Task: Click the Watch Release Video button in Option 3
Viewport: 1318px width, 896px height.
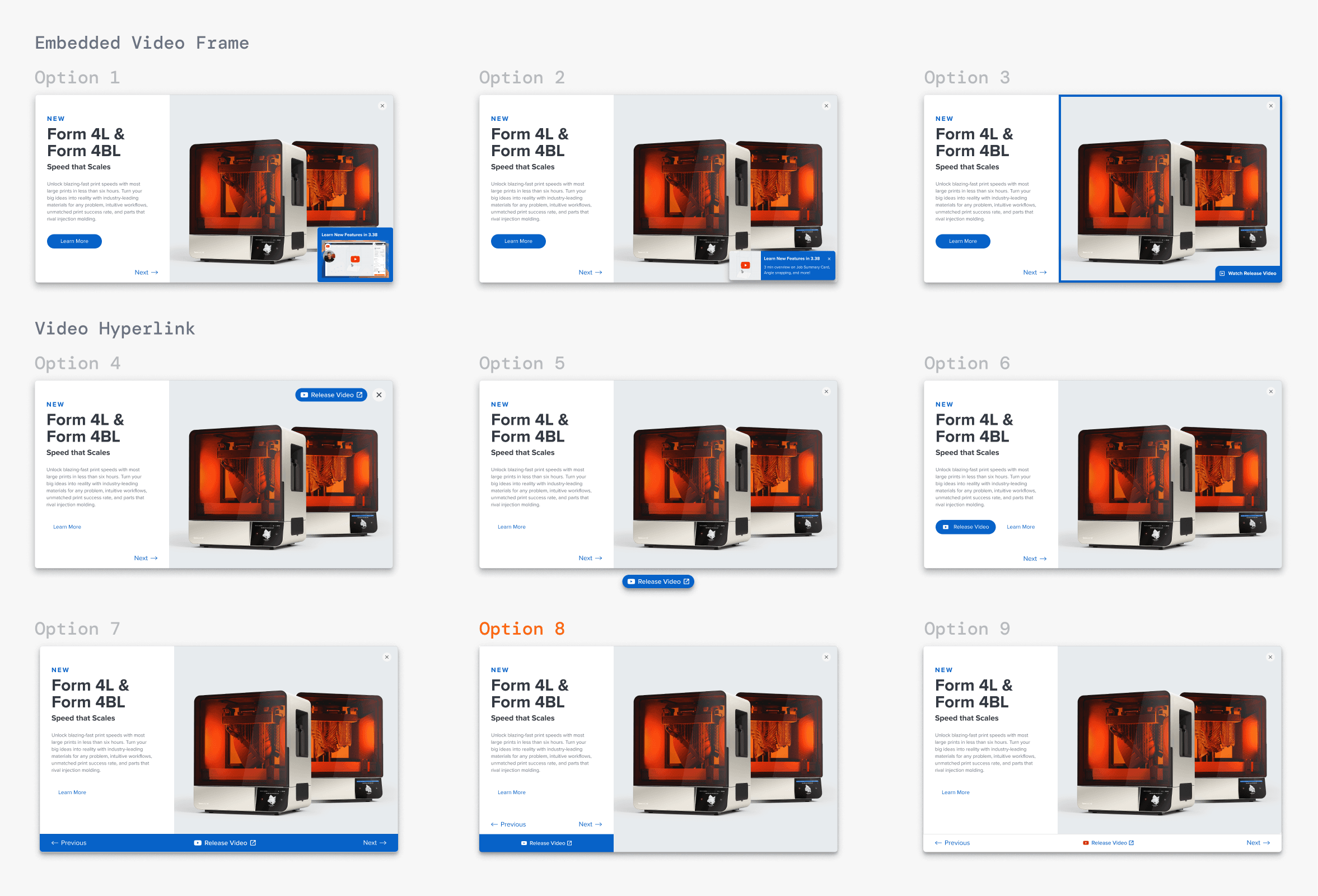Action: (1247, 273)
